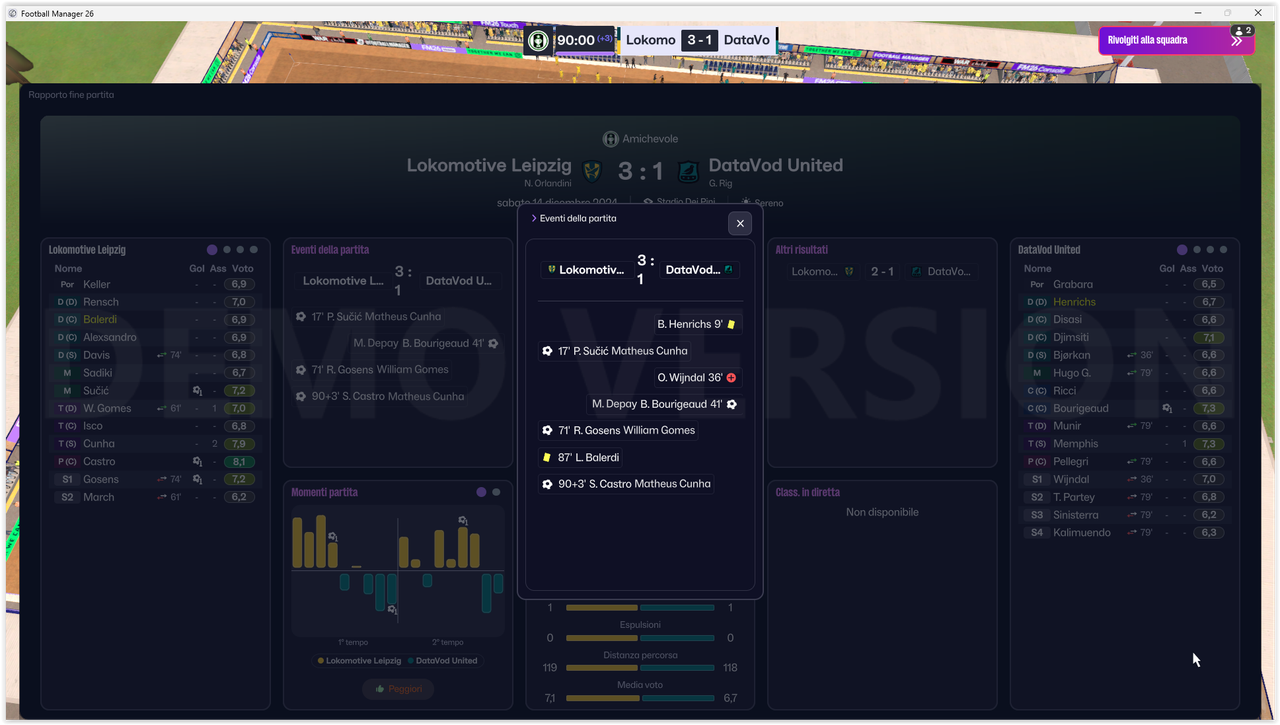Click Football Manager 26 icon in title bar
This screenshot has height=725, width=1280.
12,13
